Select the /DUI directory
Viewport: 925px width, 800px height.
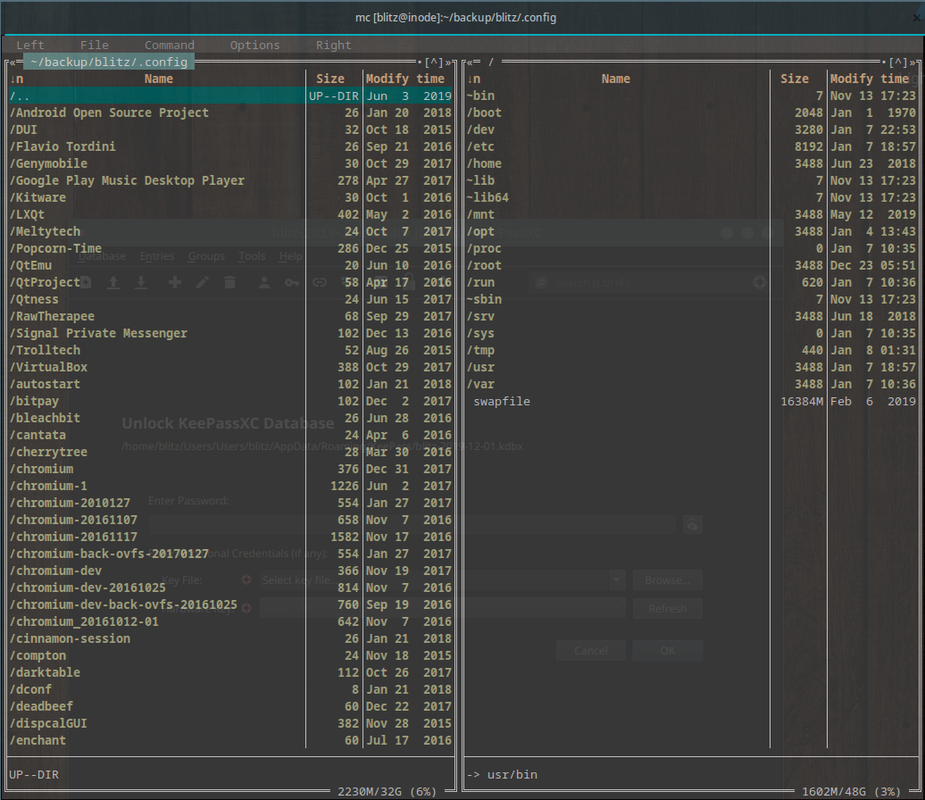(231, 130)
